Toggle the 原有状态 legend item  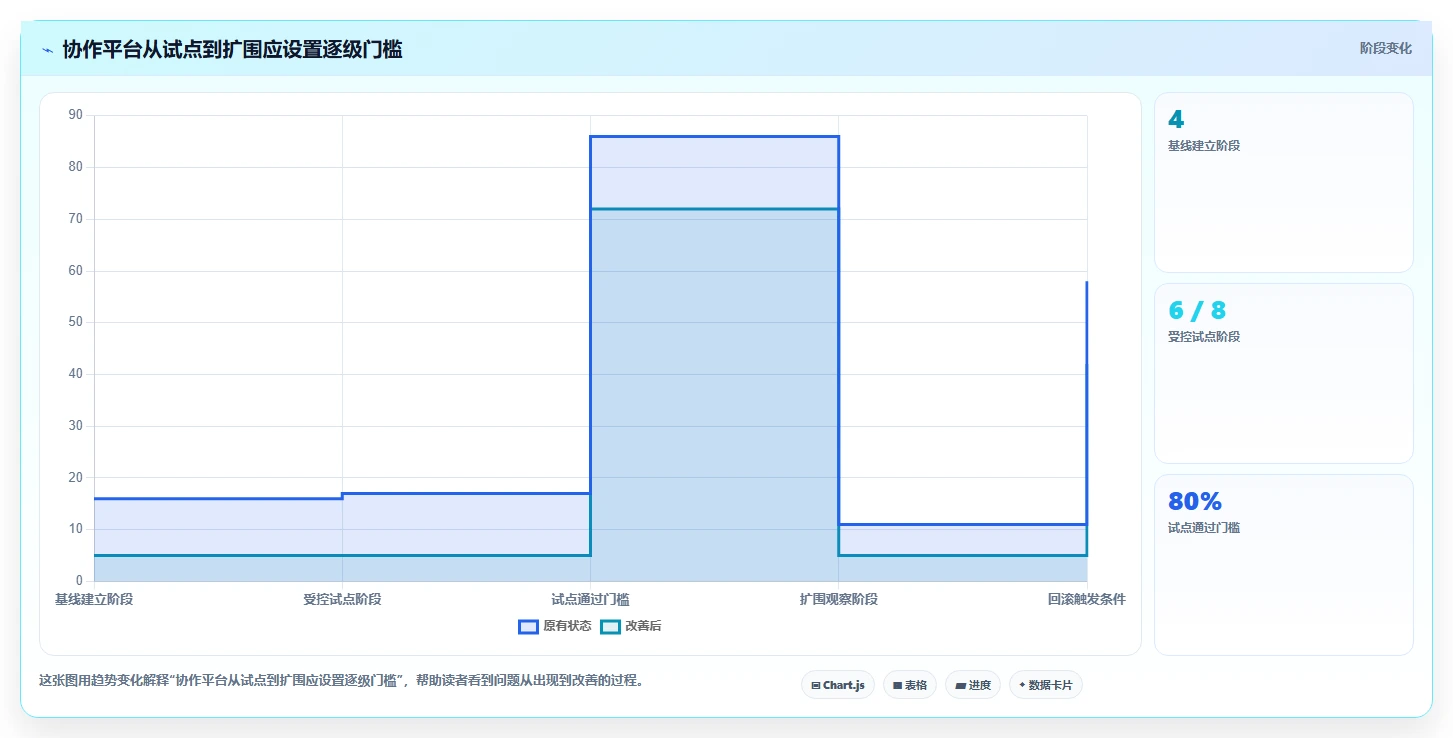555,627
